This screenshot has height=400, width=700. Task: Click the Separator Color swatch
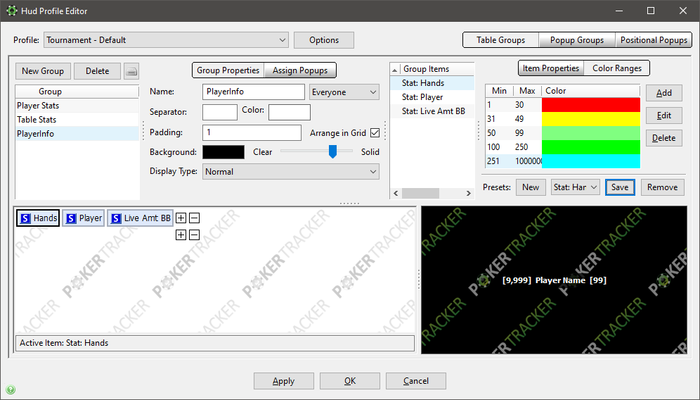pos(289,112)
